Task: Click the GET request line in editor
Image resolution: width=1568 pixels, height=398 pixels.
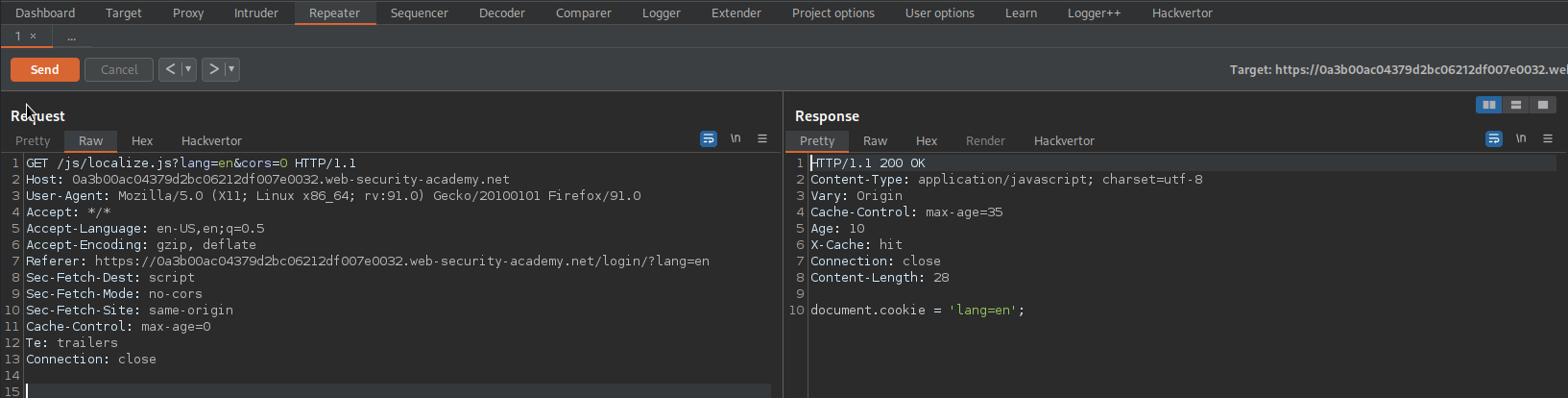Action: [191, 163]
